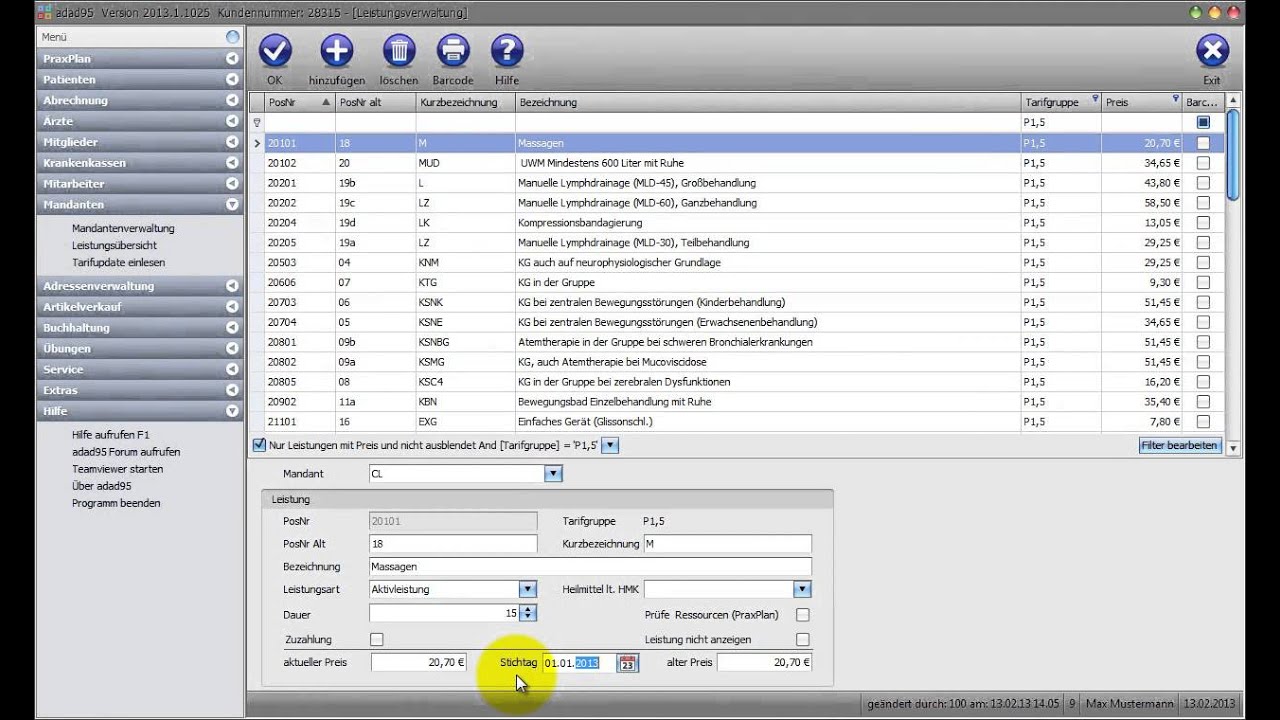Open the Heilmittel lt. HMK dropdown
The image size is (1280, 720).
[x=801, y=590]
